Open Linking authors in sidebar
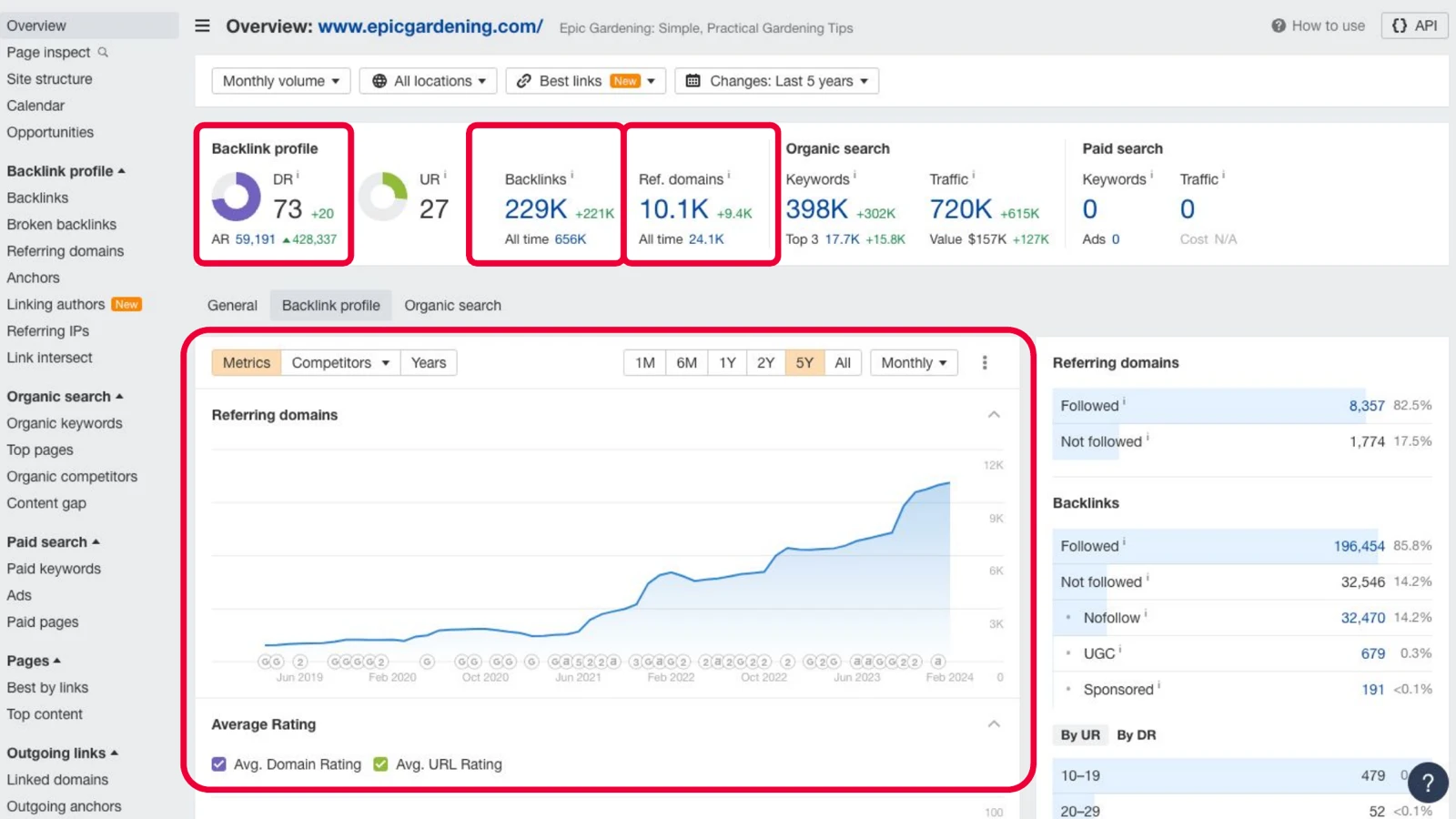Image resolution: width=1456 pixels, height=819 pixels. (x=56, y=305)
